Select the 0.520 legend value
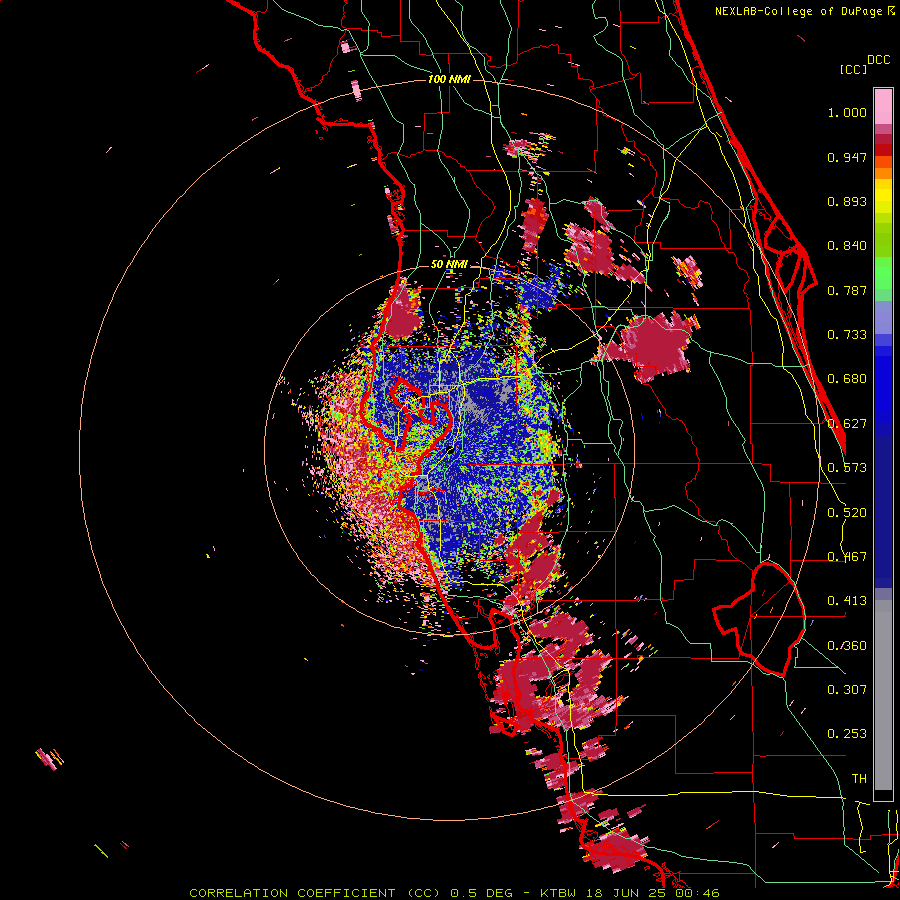Image resolution: width=900 pixels, height=900 pixels. coord(847,513)
